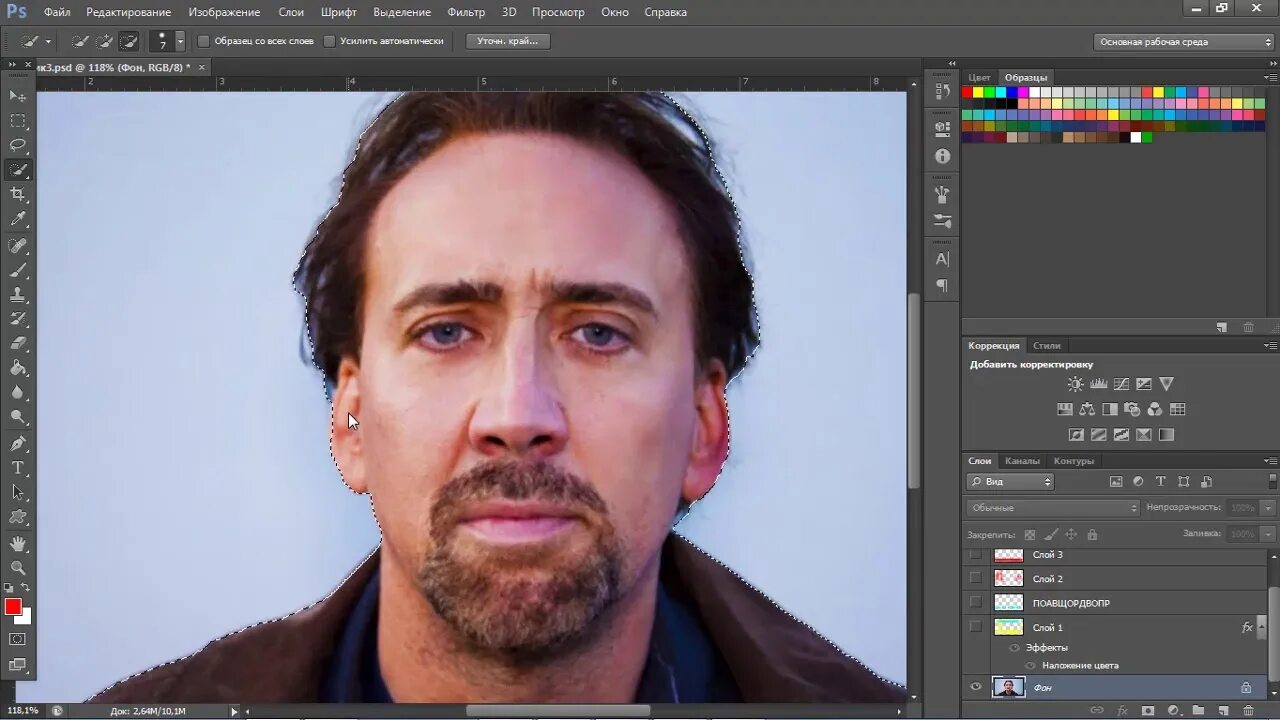The height and width of the screenshot is (720, 1280).
Task: Open the 'Файл' menu
Action: pos(57,12)
